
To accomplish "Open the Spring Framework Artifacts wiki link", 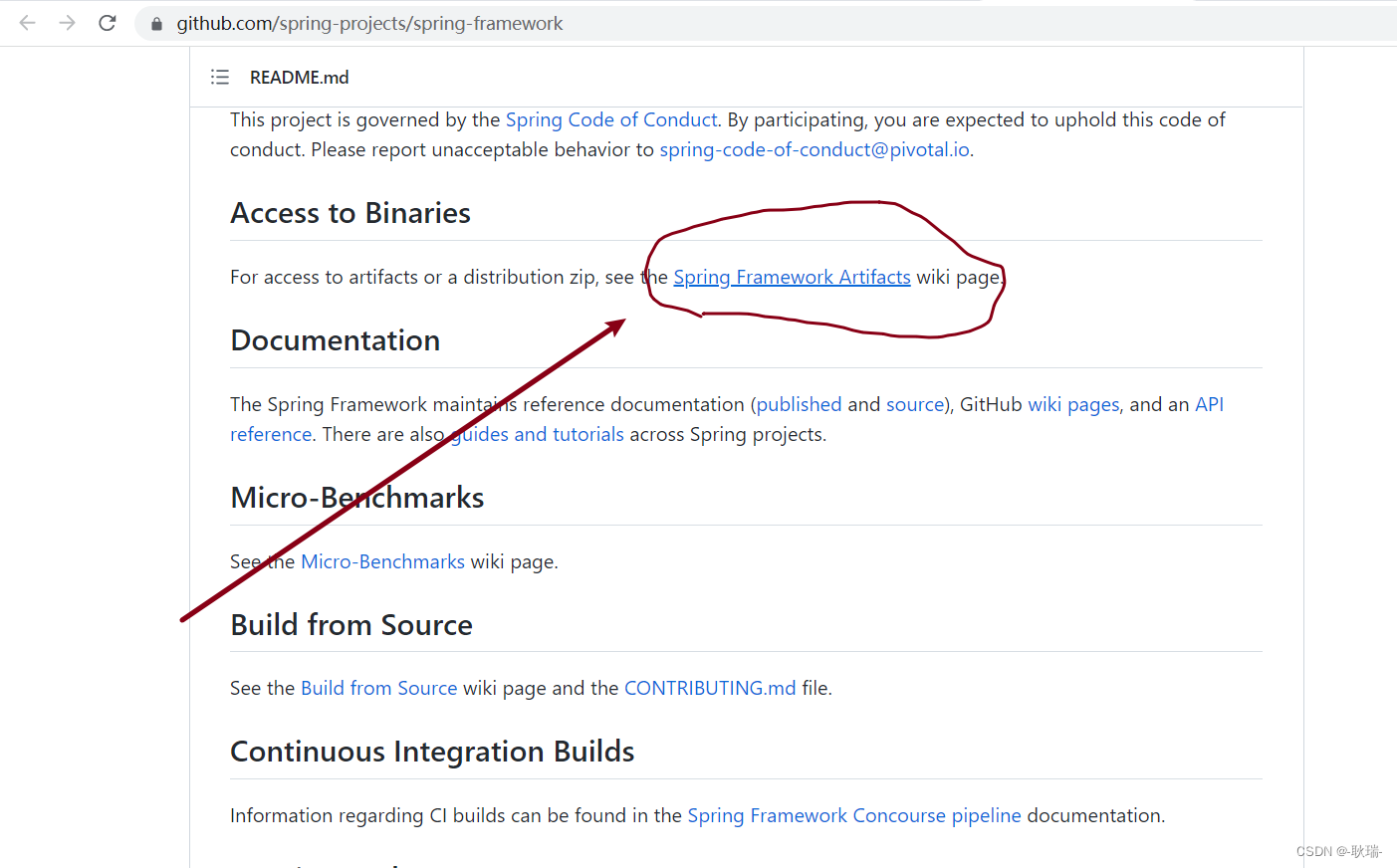I will 792,277.
